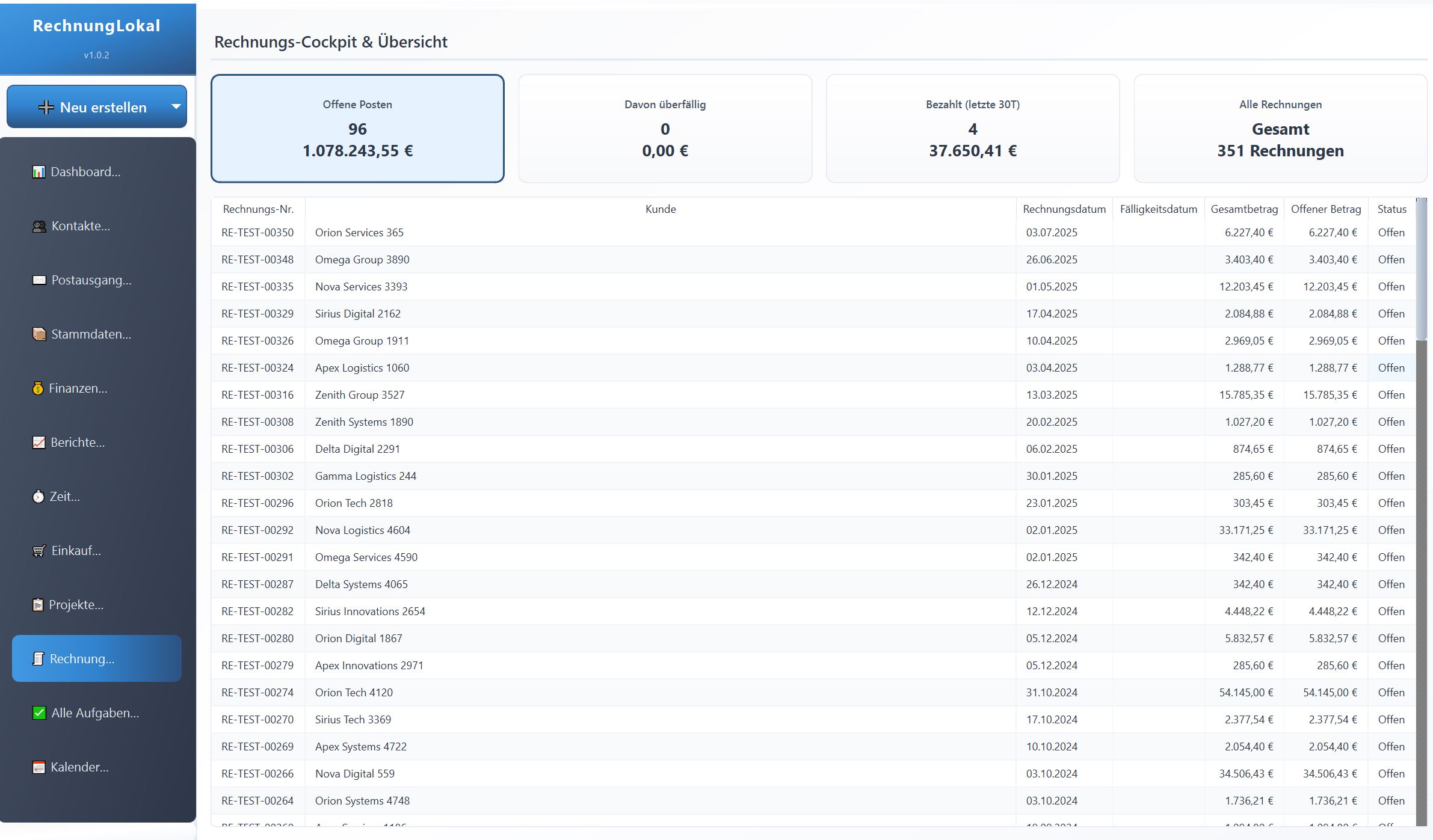Click the Berichte chart icon
Screen dimensions: 1433x840
39,443
